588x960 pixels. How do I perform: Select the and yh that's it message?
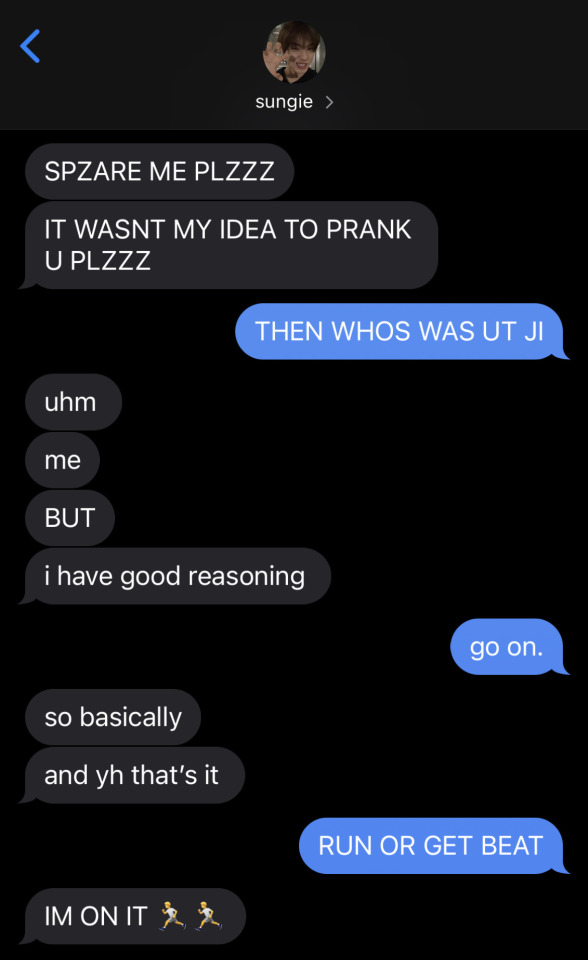click(x=134, y=775)
